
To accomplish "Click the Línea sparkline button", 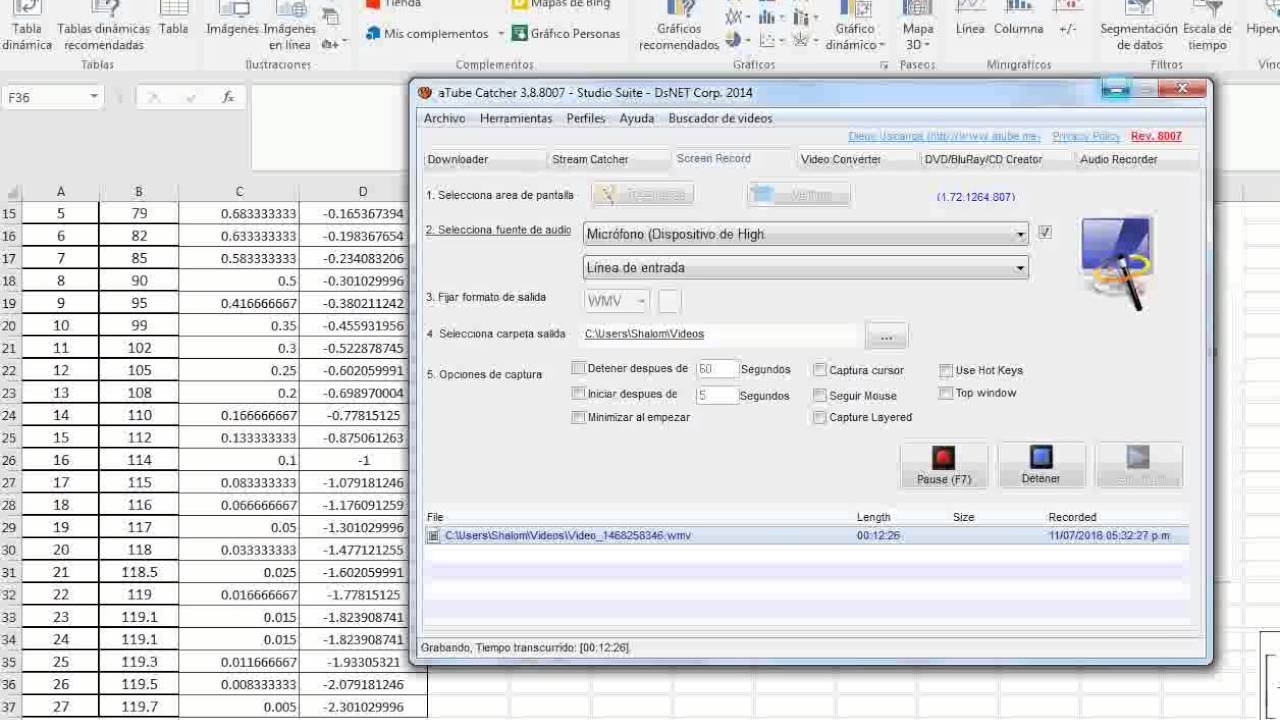I will point(970,20).
